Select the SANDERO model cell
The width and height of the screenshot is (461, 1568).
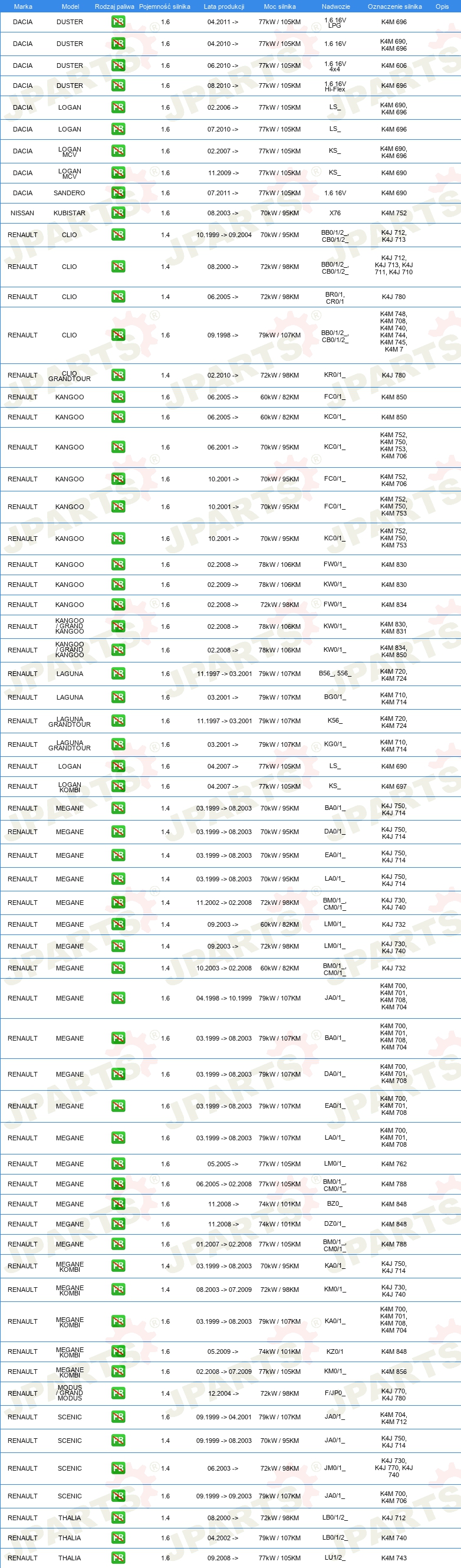70,193
